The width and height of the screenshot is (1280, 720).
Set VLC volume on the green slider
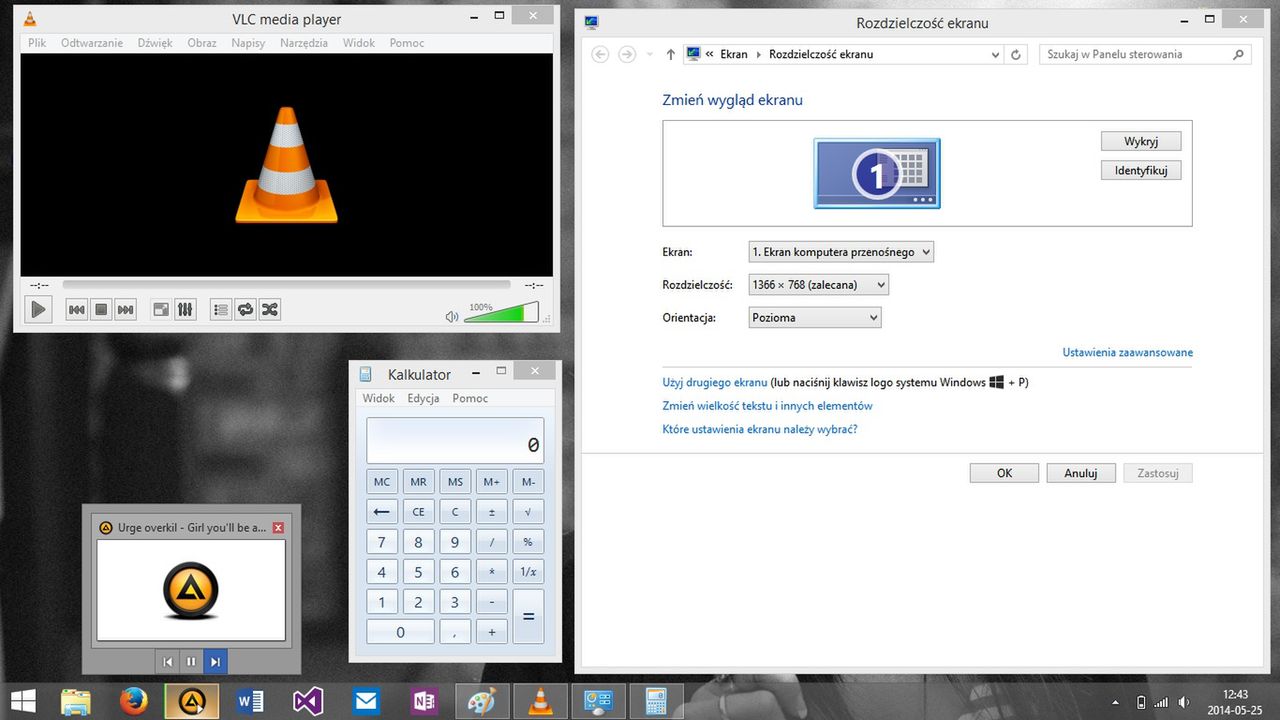501,314
